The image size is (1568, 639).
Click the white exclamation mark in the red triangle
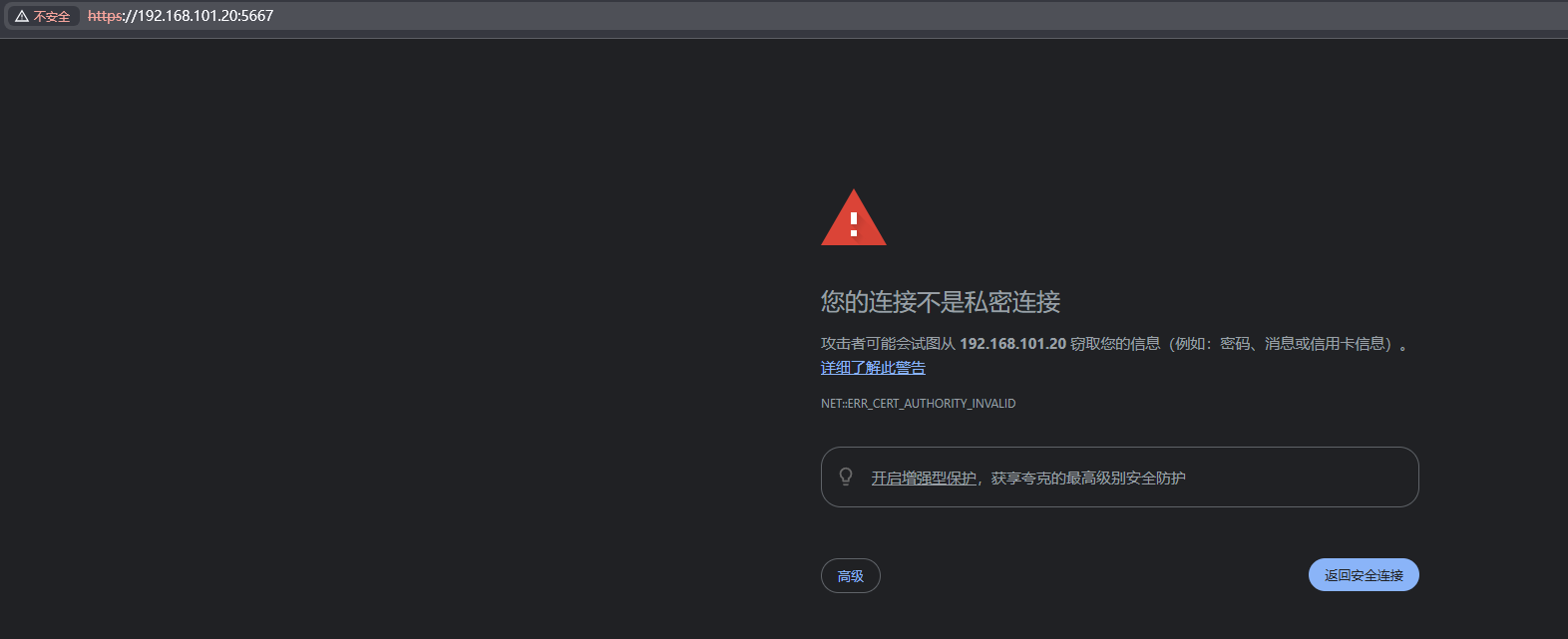point(854,224)
